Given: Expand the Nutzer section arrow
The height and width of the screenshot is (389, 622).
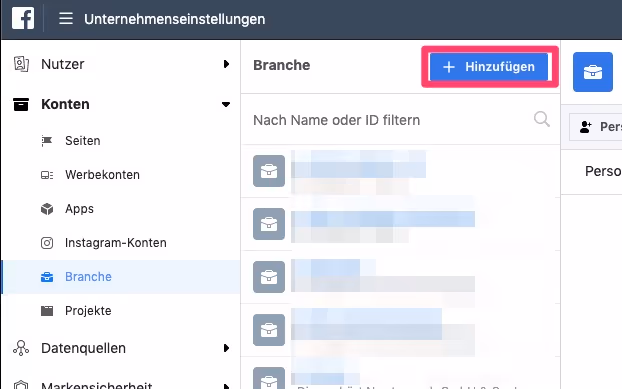Looking at the screenshot, I should [226, 64].
